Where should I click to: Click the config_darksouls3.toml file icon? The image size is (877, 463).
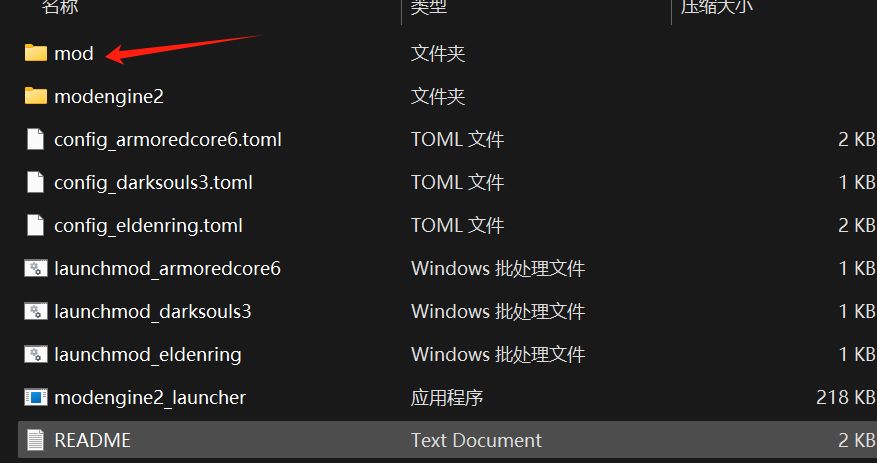pos(36,182)
